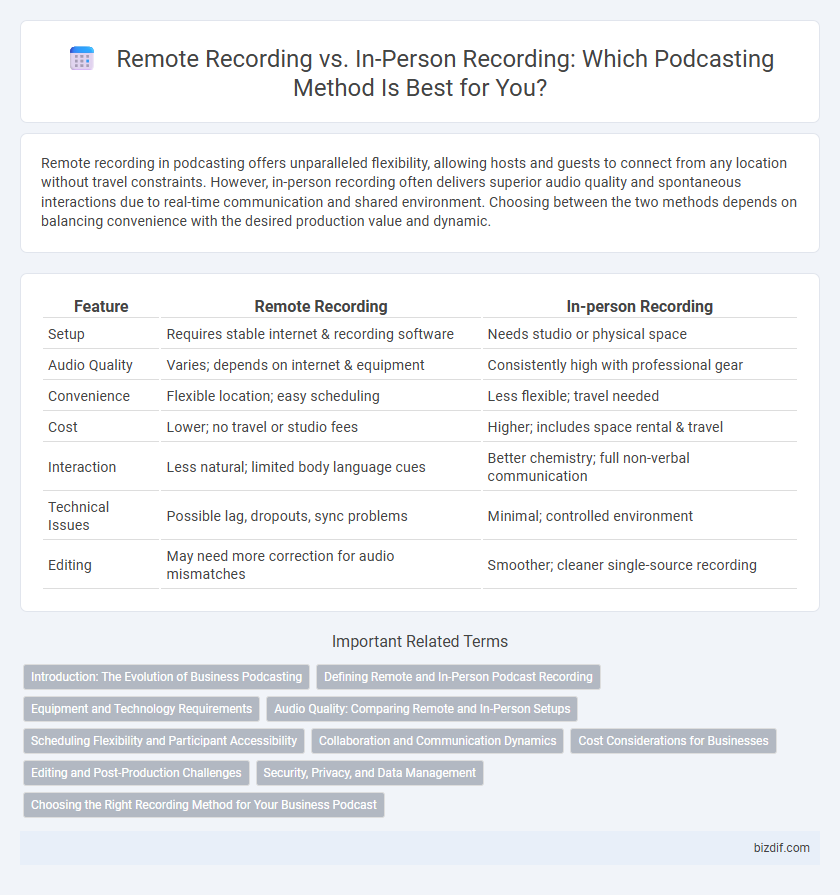Select the 'Cost' row label

pos(63,426)
